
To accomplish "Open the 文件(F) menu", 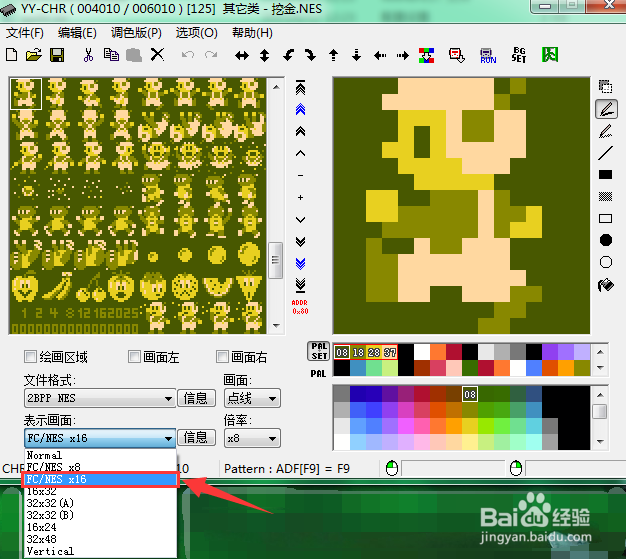I will tap(25, 33).
